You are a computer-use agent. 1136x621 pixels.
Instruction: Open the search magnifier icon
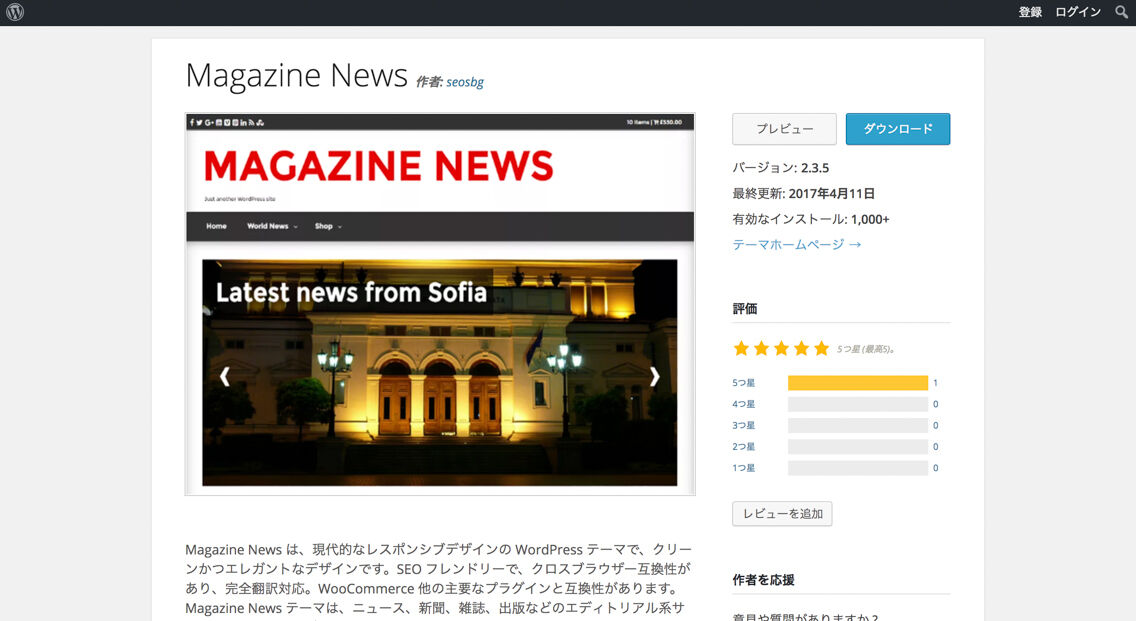[x=1121, y=12]
